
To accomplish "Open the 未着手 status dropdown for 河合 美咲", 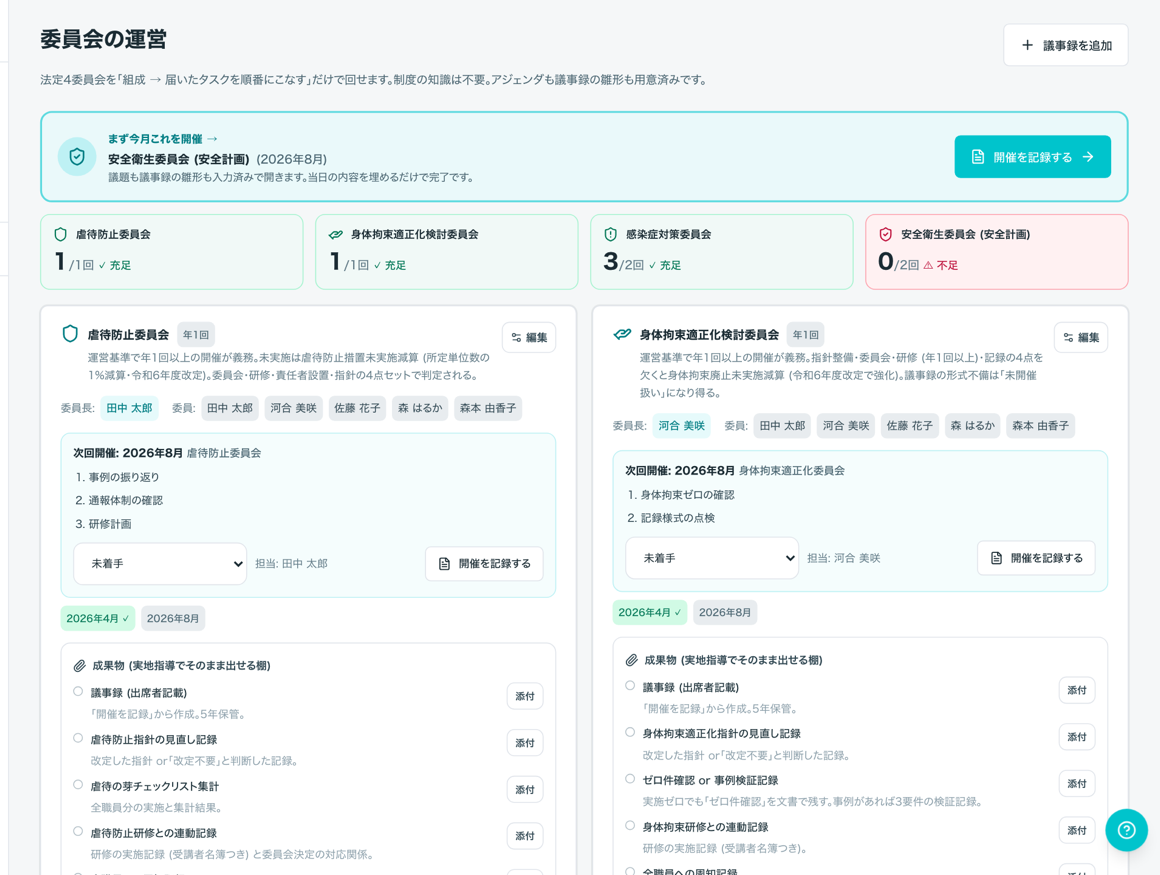I will [x=712, y=558].
